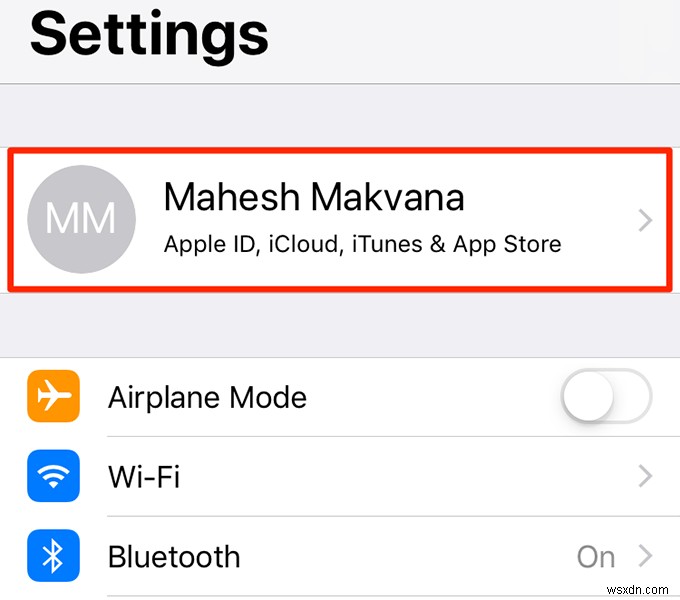Tap the blue Wi-Fi icon
The image size is (680, 600).
[x=53, y=476]
